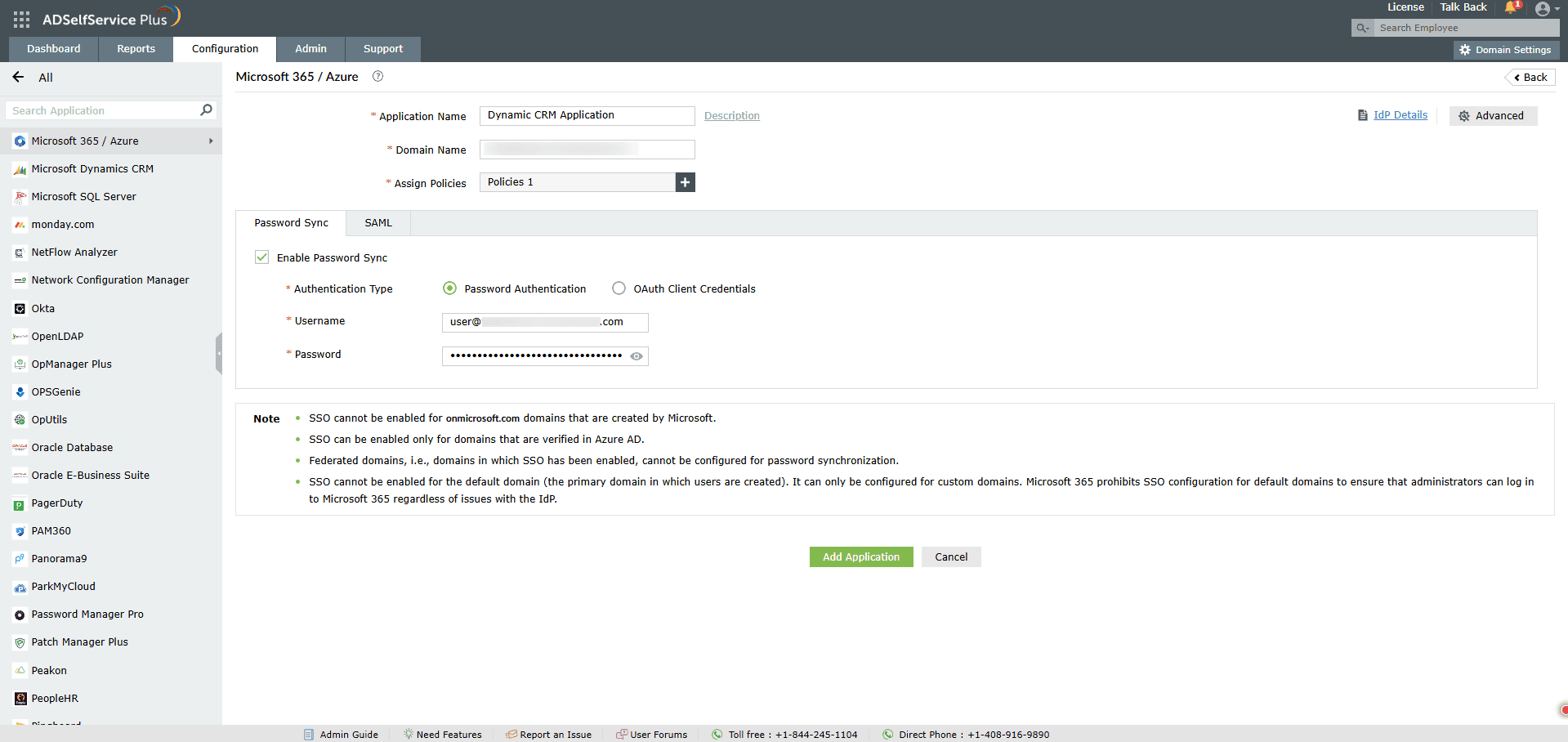The image size is (1568, 742).
Task: Disable Enable Password Sync checkbox
Action: tap(261, 257)
